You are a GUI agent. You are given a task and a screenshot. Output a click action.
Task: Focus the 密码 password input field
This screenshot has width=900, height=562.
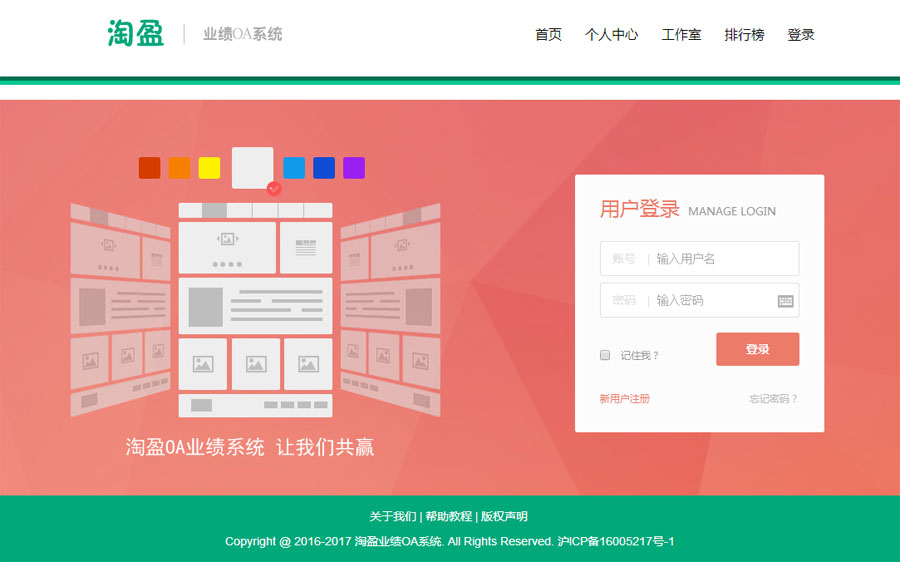click(x=700, y=300)
